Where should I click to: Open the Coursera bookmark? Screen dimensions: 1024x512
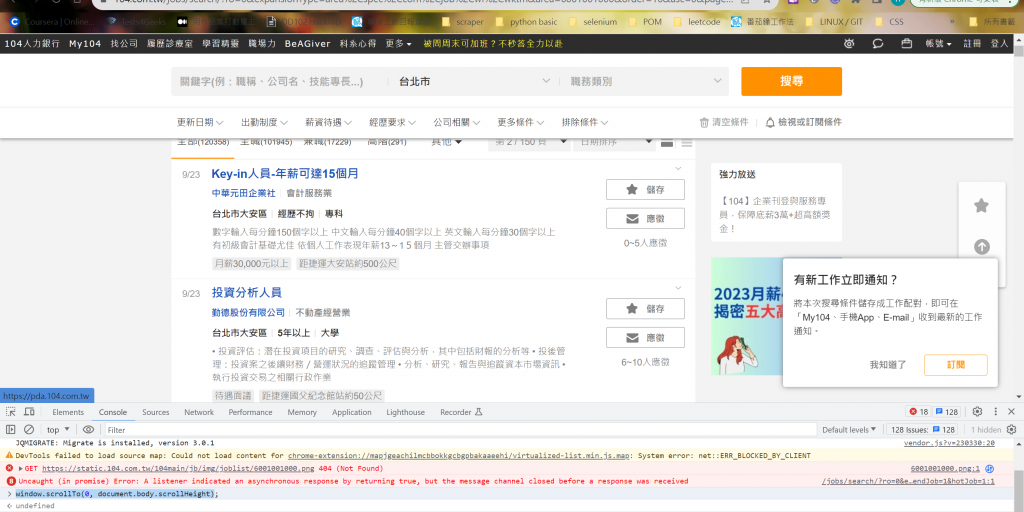[x=50, y=22]
